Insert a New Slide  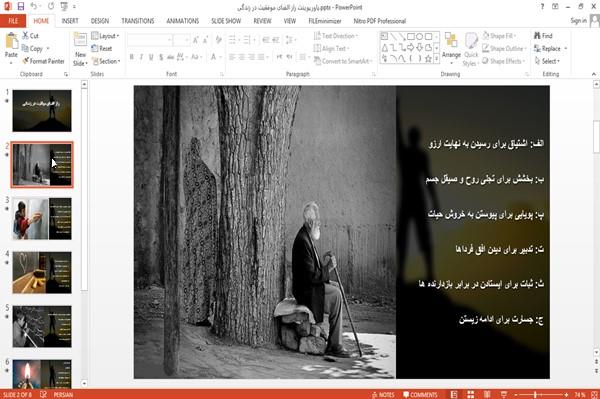pos(80,50)
